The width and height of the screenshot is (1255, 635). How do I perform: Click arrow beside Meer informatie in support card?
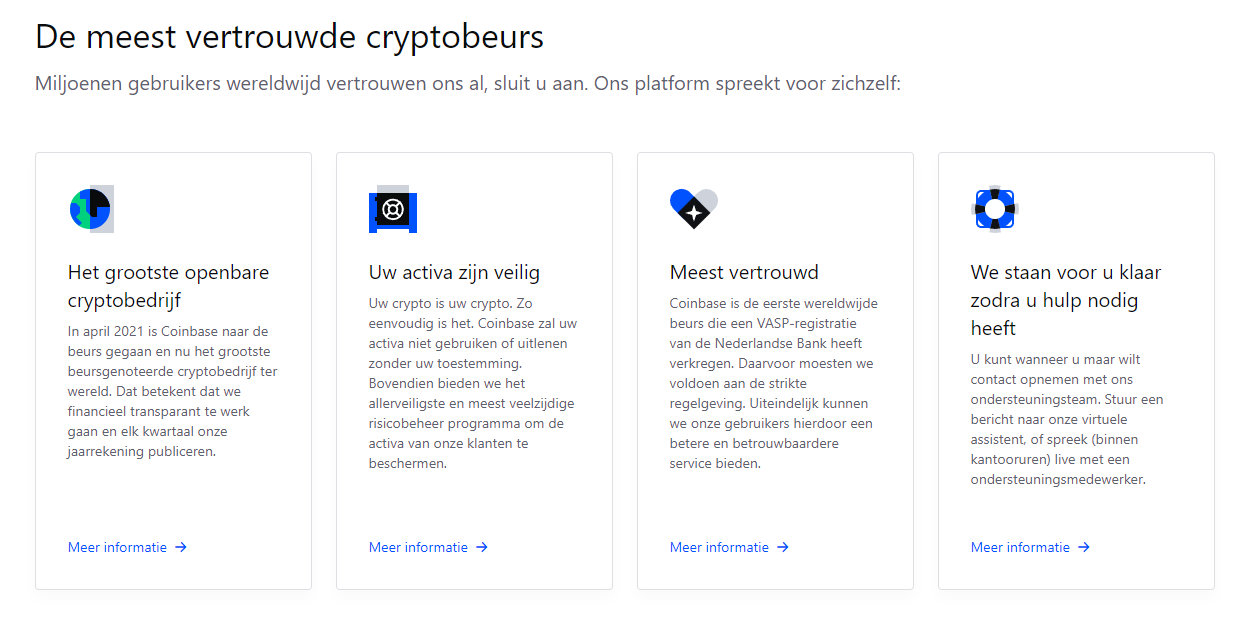pos(1084,547)
